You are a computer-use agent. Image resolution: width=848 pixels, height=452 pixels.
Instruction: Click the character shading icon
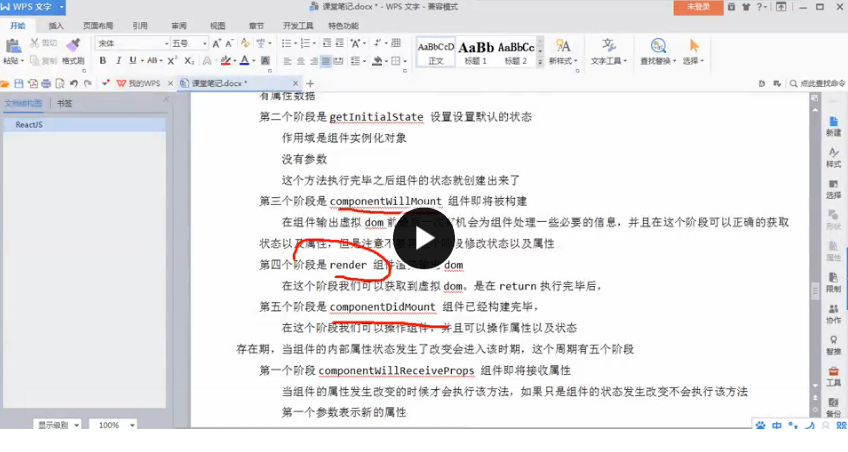coord(266,61)
